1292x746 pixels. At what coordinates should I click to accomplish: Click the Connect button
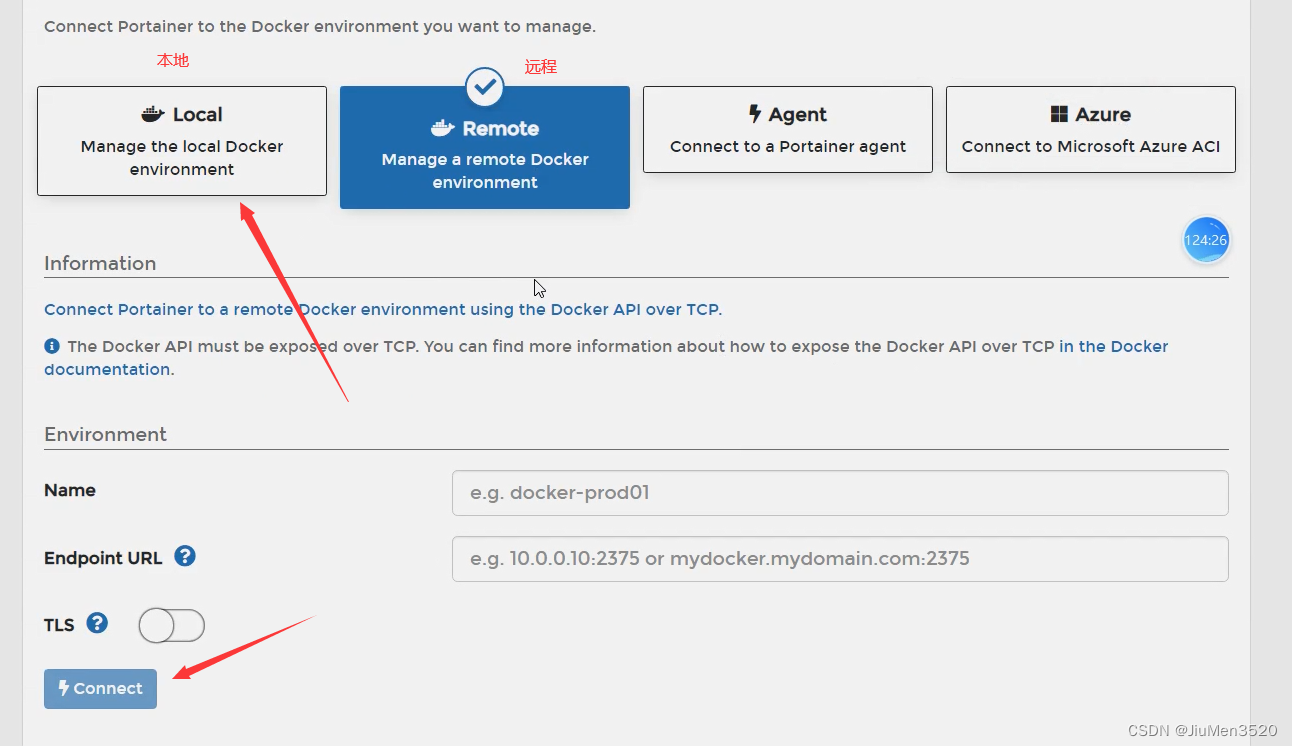click(100, 688)
